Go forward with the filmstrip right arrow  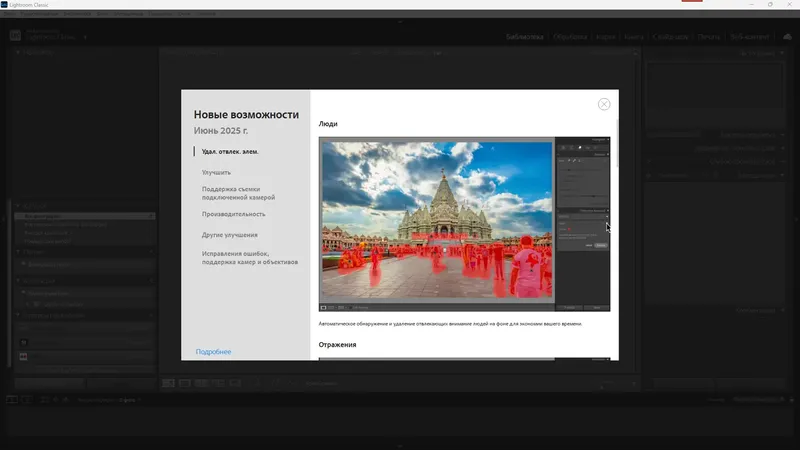point(65,400)
